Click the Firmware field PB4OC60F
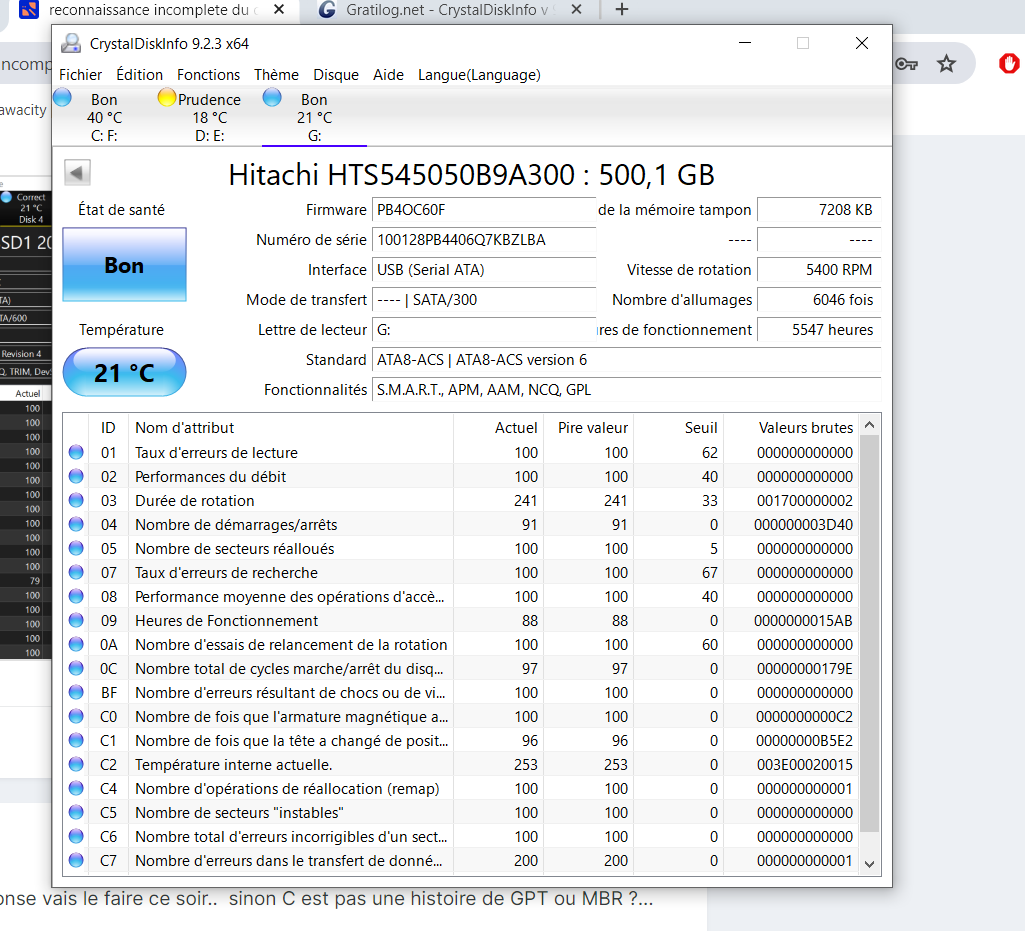 pyautogui.click(x=484, y=210)
